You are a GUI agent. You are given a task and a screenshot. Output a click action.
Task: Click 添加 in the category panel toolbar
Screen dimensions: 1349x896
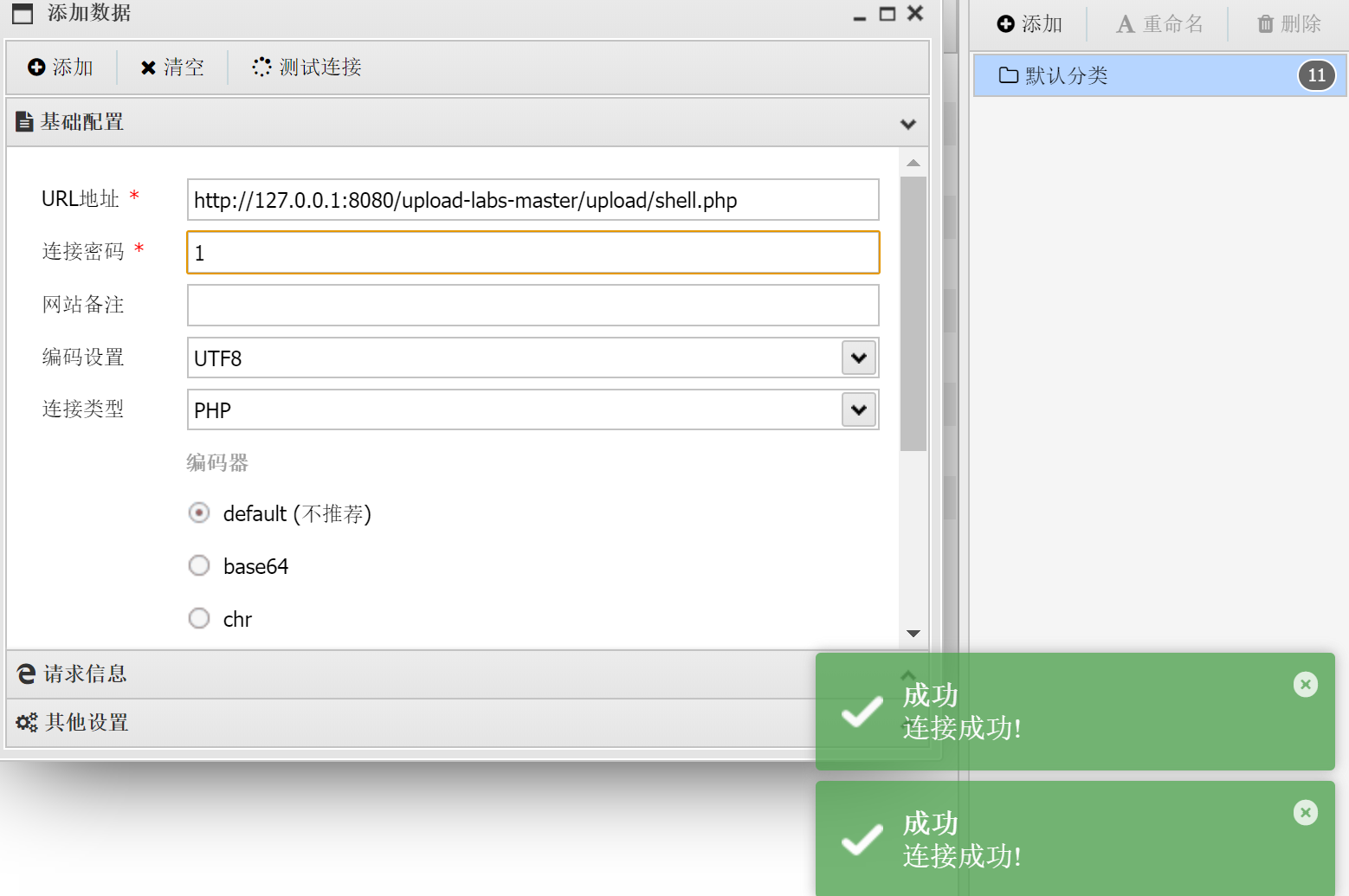point(1029,24)
